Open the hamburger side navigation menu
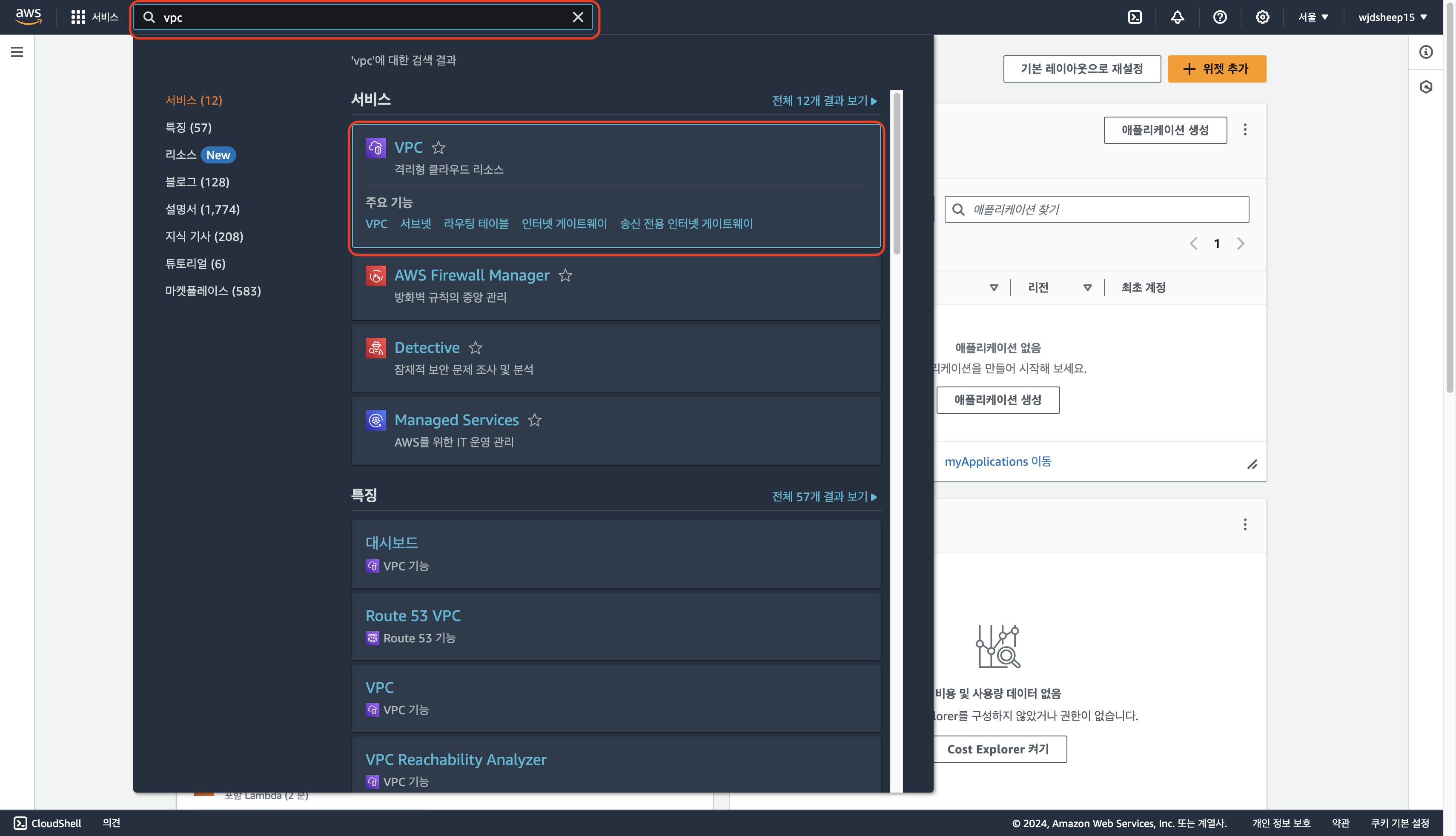1456x836 pixels. click(x=17, y=52)
